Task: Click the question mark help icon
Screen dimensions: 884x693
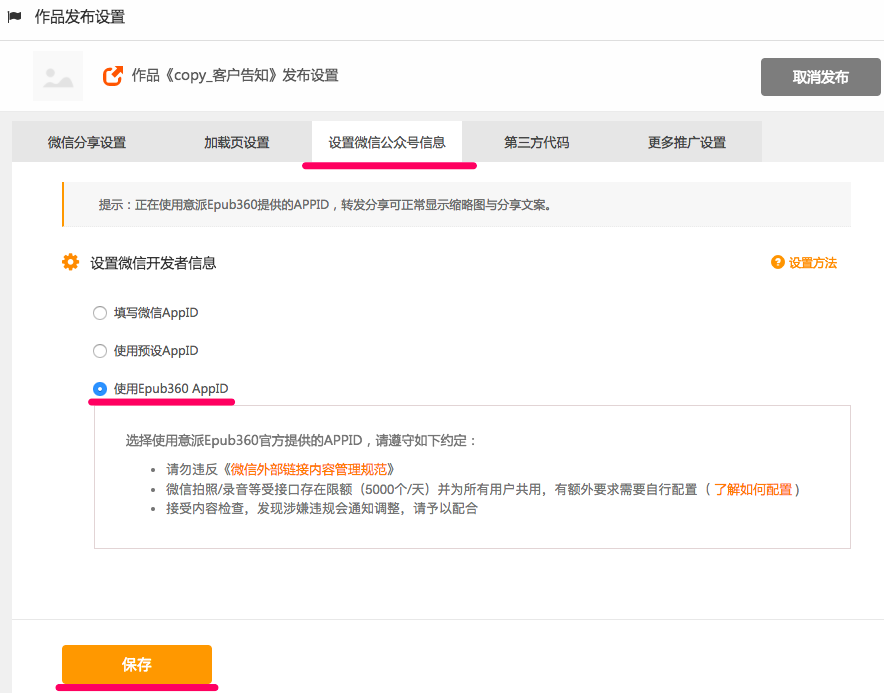Action: click(x=777, y=262)
